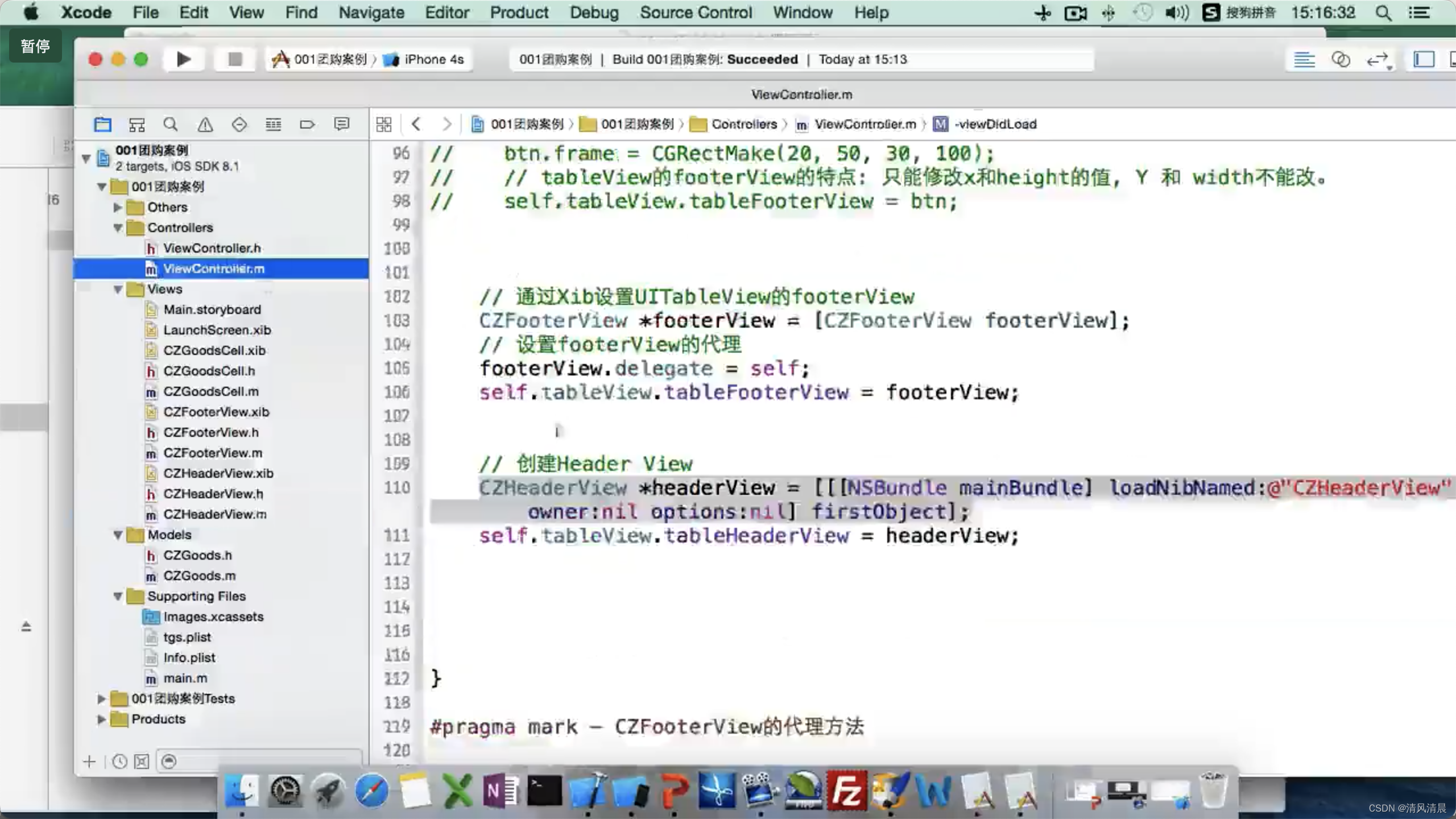The height and width of the screenshot is (819, 1456).
Task: Expand the 001团购案例Tests group
Action: (102, 698)
